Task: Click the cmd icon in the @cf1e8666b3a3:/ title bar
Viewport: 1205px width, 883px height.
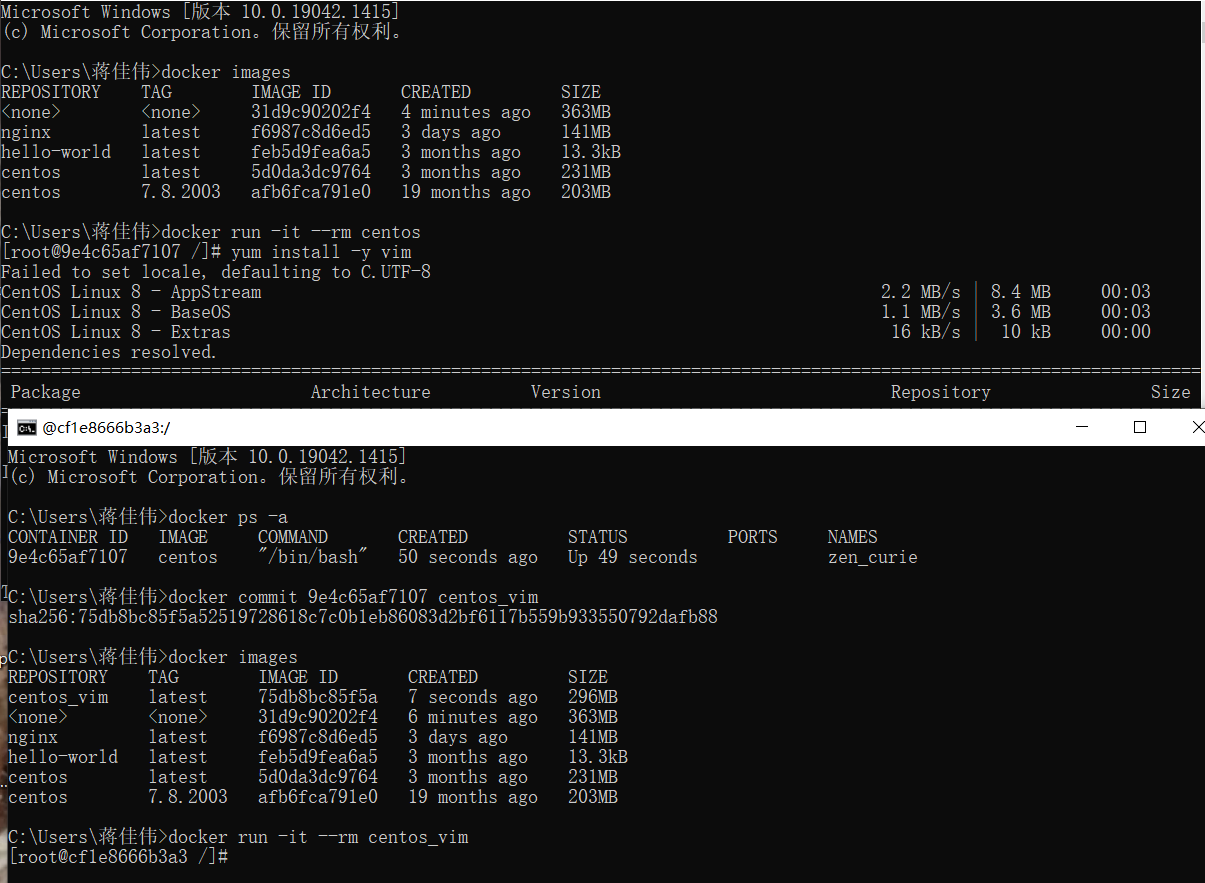Action: coord(27,428)
